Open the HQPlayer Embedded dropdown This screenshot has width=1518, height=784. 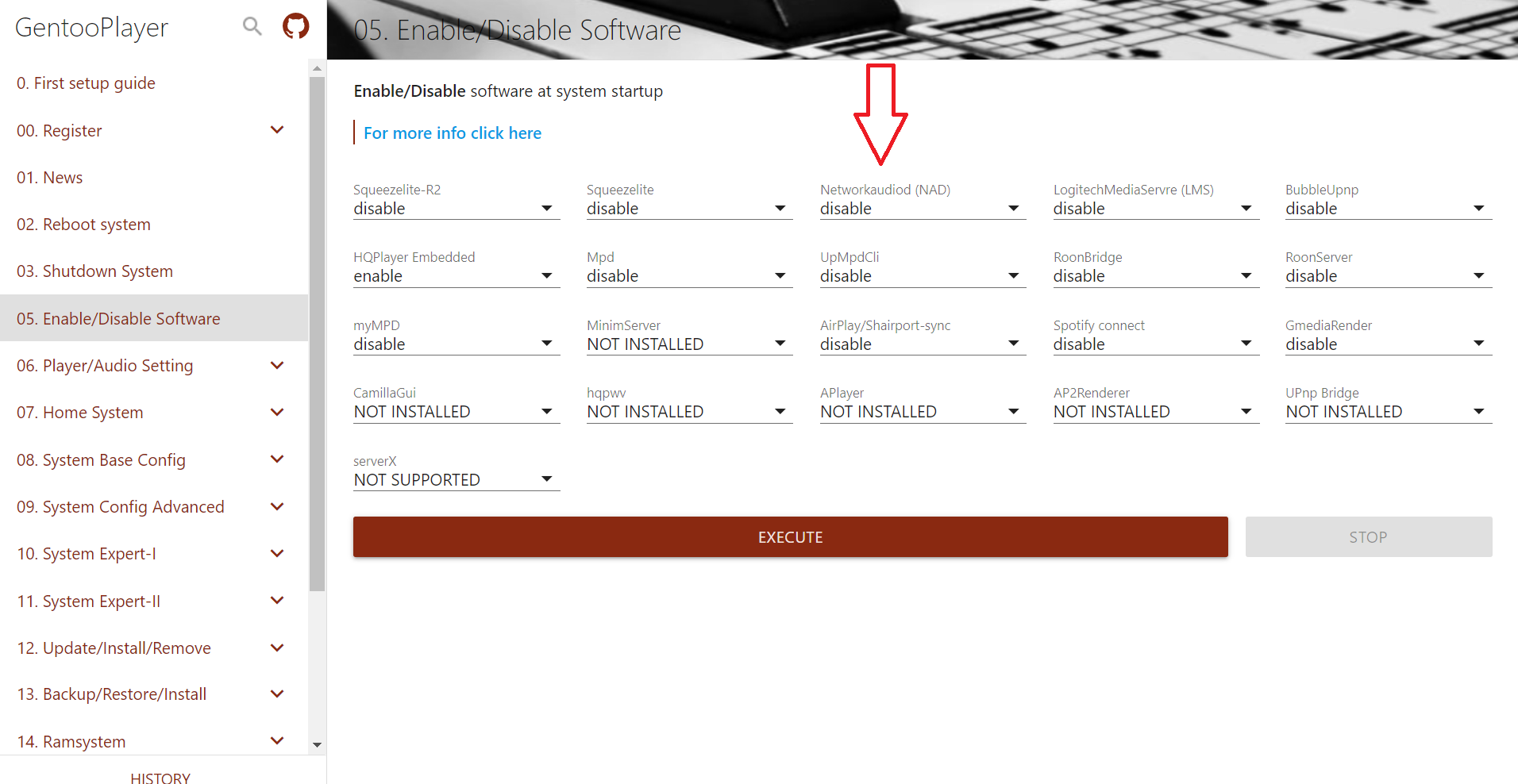coord(457,276)
